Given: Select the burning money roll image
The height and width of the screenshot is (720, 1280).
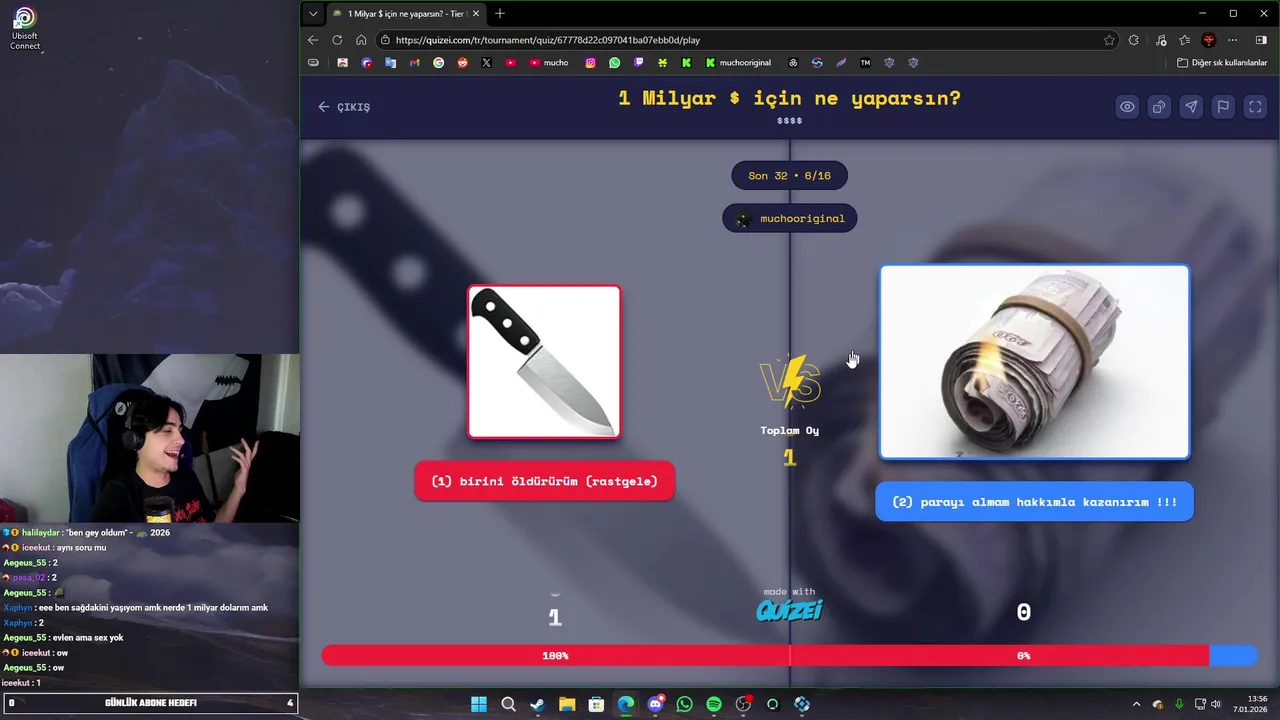Looking at the screenshot, I should click(1034, 362).
